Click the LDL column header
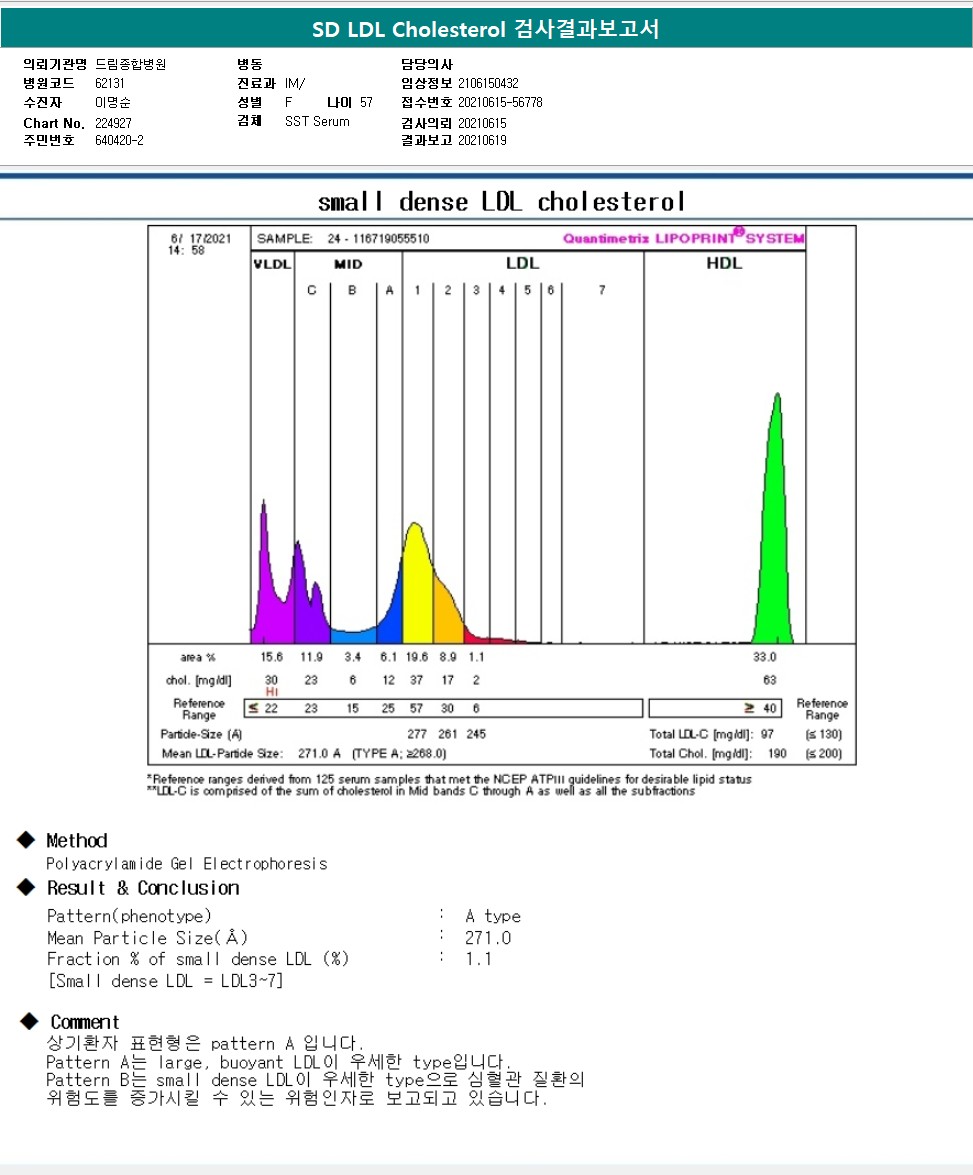 point(522,263)
